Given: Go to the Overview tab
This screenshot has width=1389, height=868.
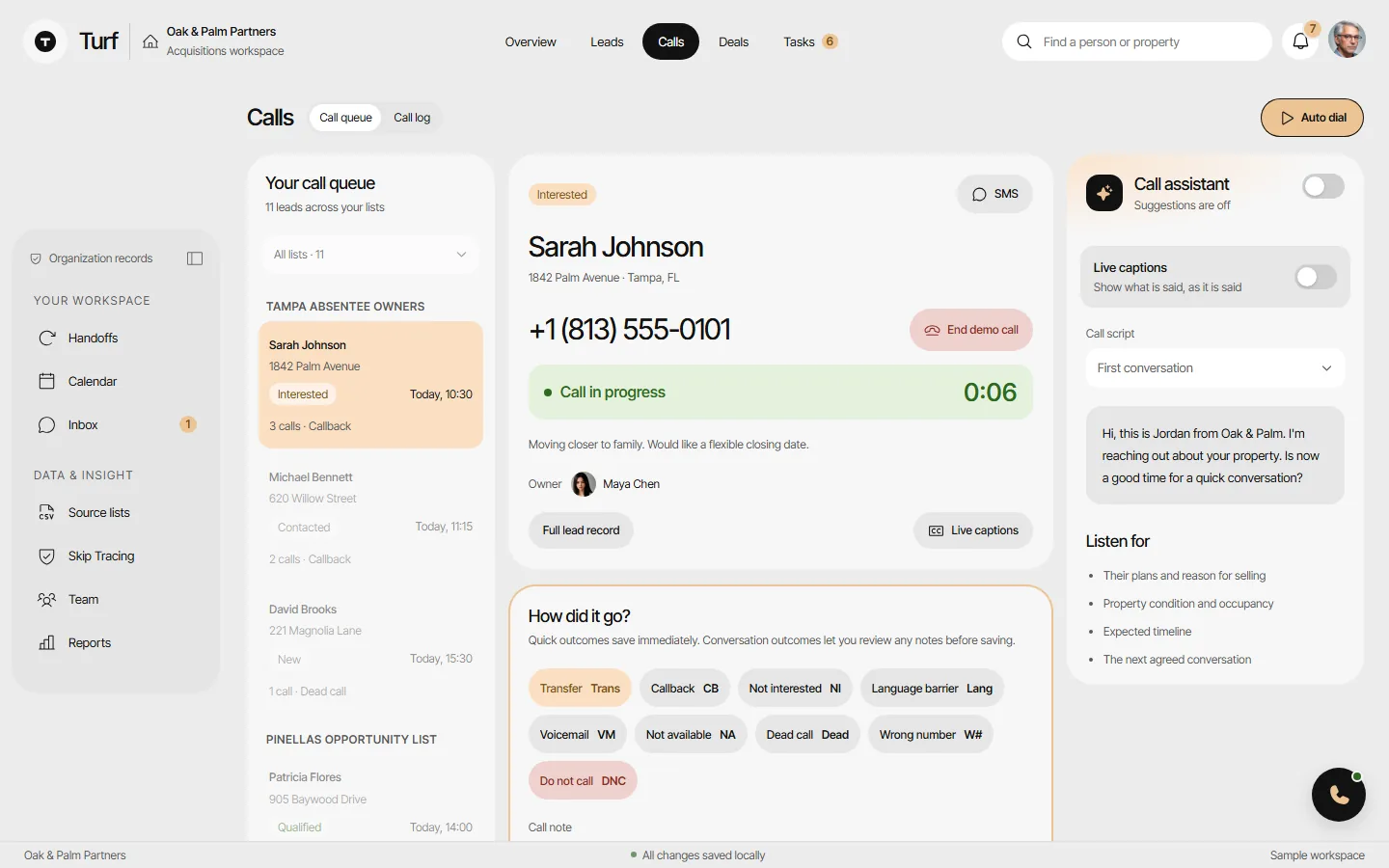Looking at the screenshot, I should coord(531,42).
